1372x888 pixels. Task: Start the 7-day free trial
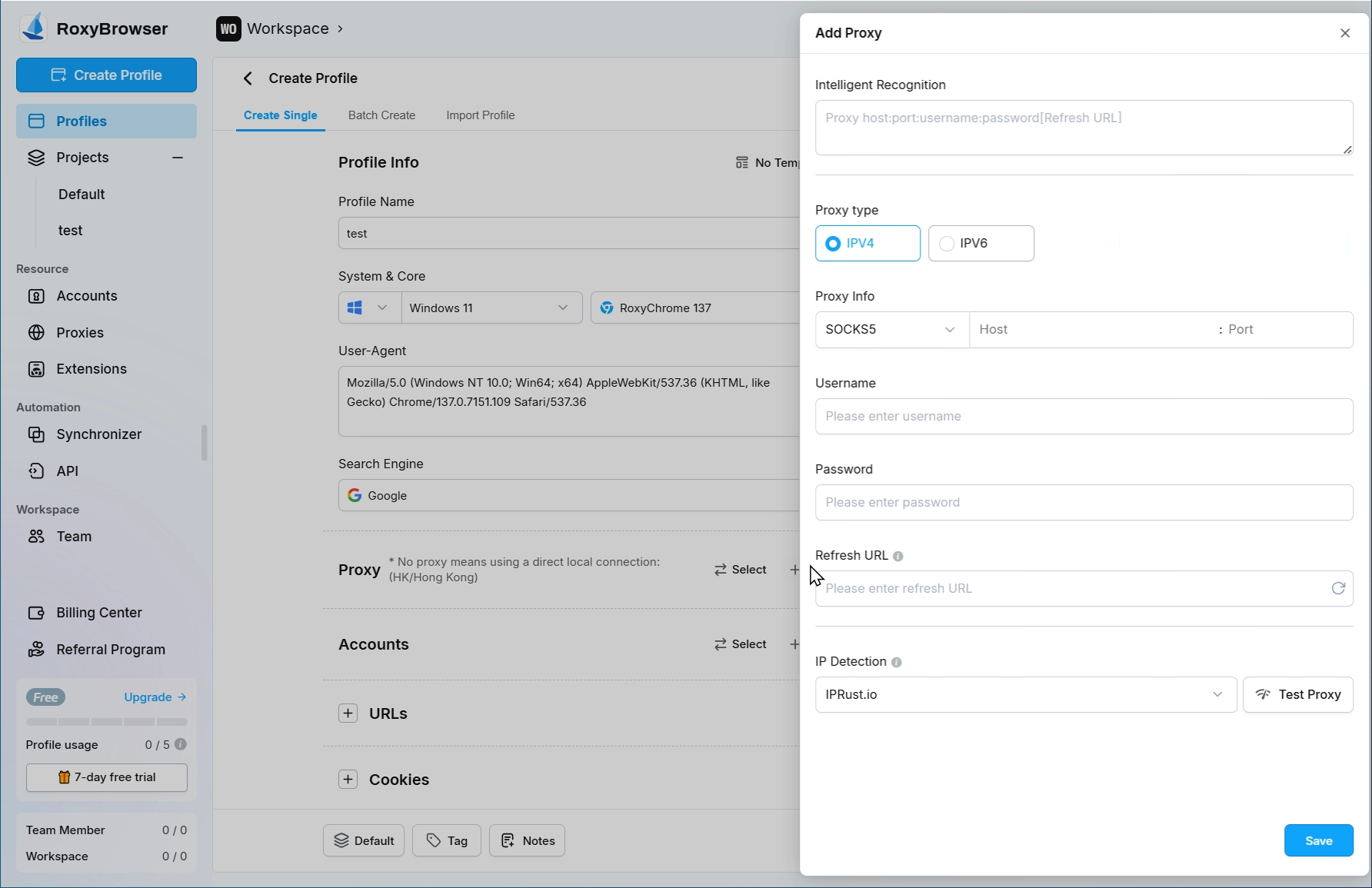click(x=107, y=777)
